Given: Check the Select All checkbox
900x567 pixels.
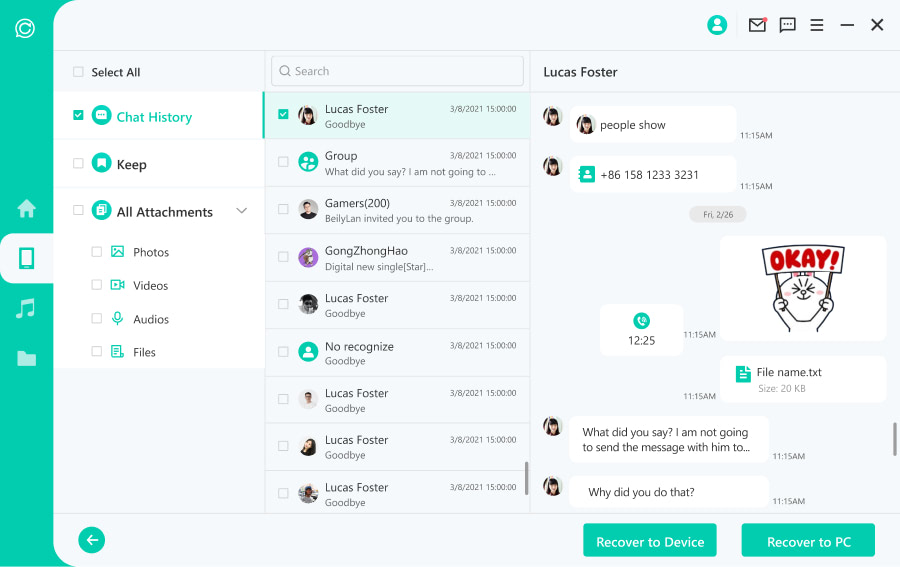Looking at the screenshot, I should coord(78,72).
